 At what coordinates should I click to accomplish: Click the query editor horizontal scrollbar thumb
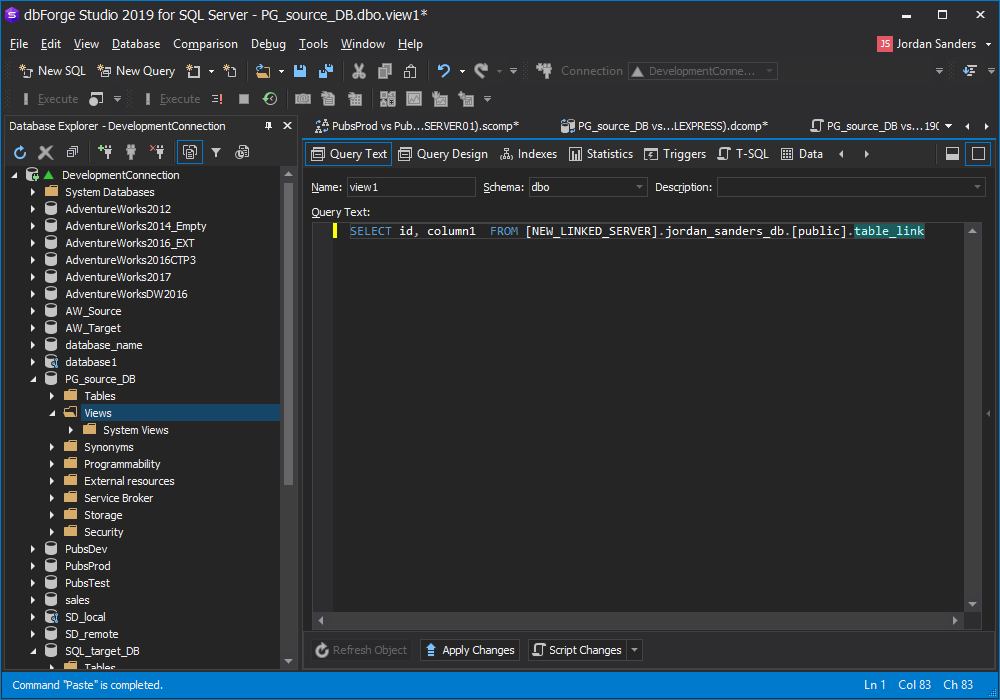coord(638,620)
